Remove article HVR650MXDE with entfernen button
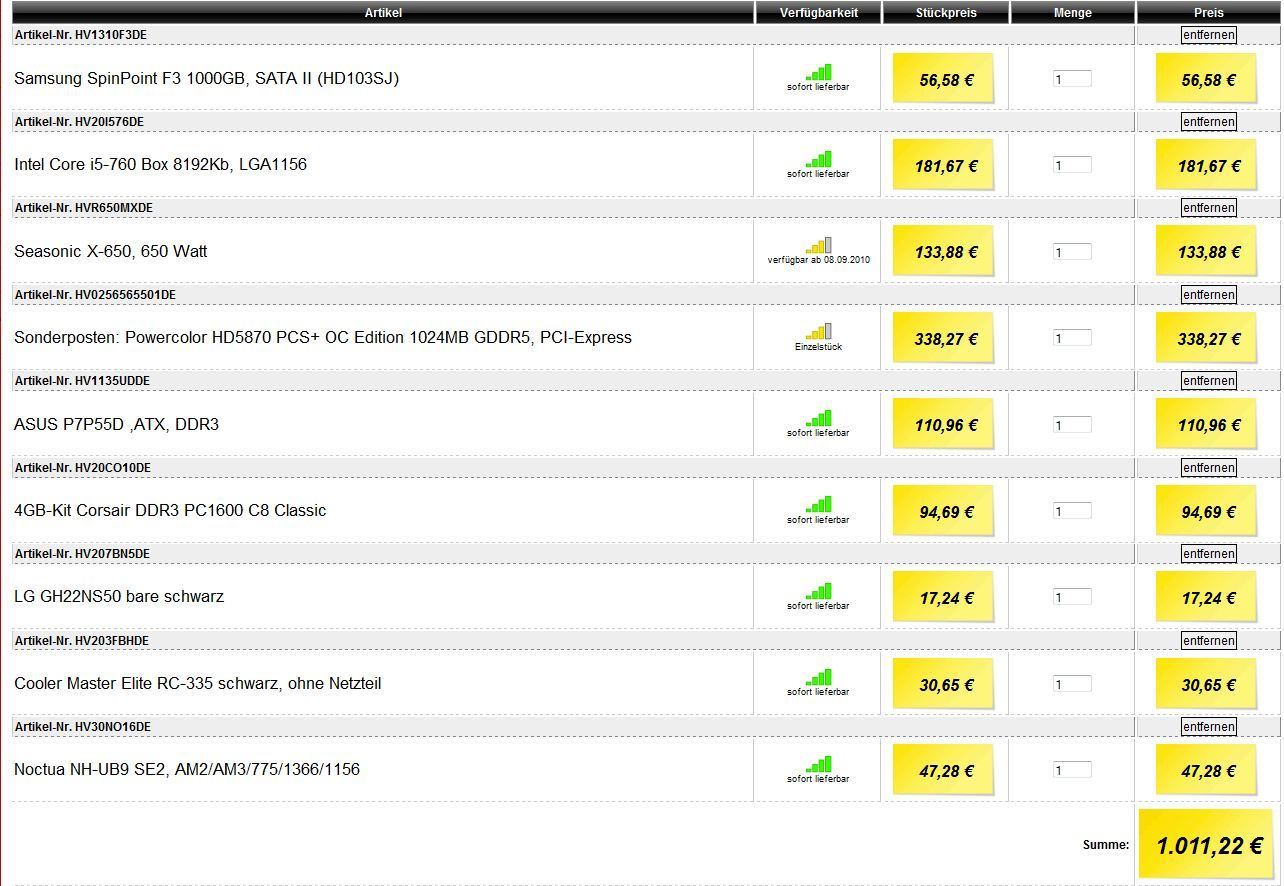1284x886 pixels. click(1208, 207)
